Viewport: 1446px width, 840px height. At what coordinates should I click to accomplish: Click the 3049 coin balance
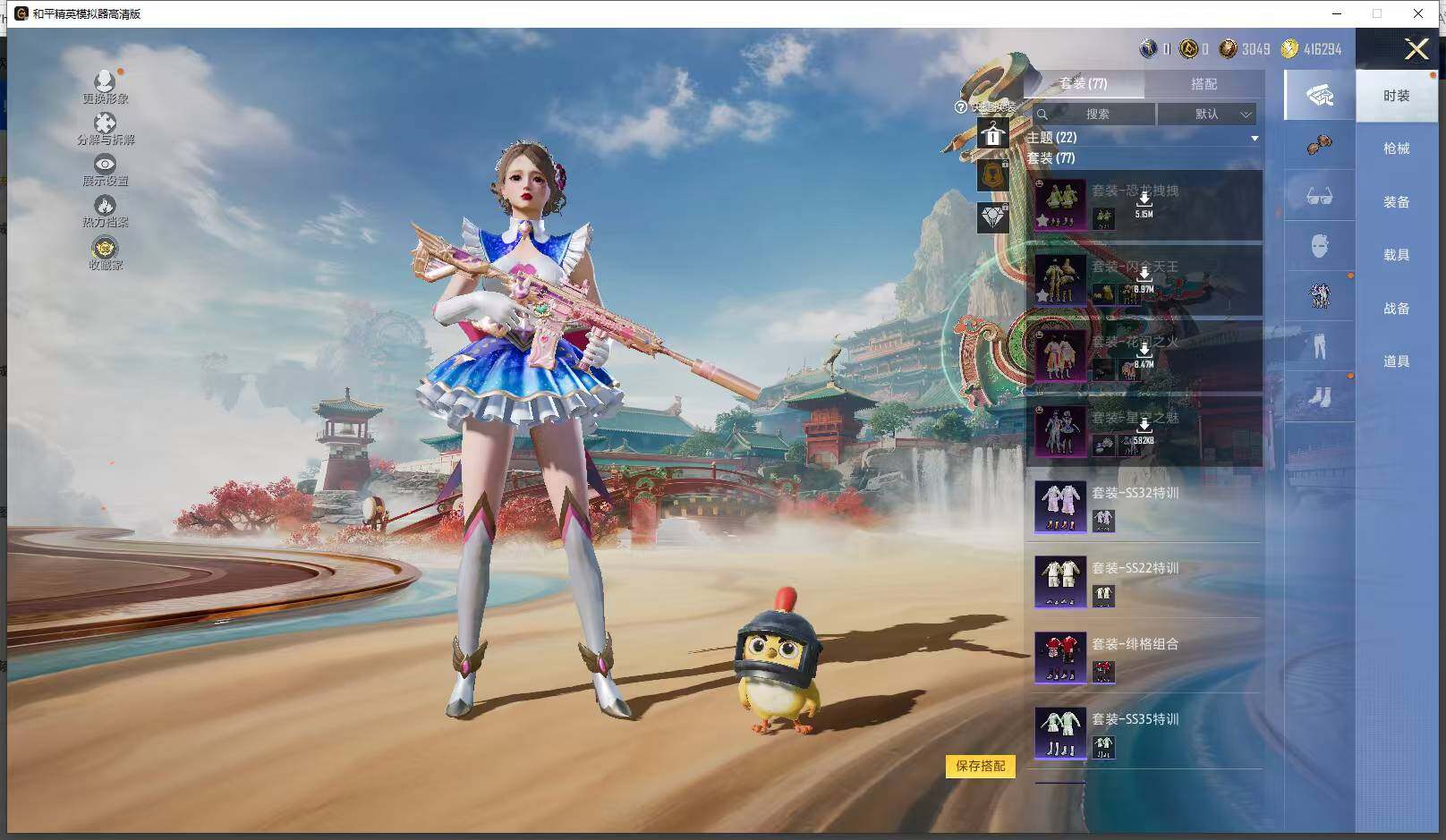pos(1255,49)
